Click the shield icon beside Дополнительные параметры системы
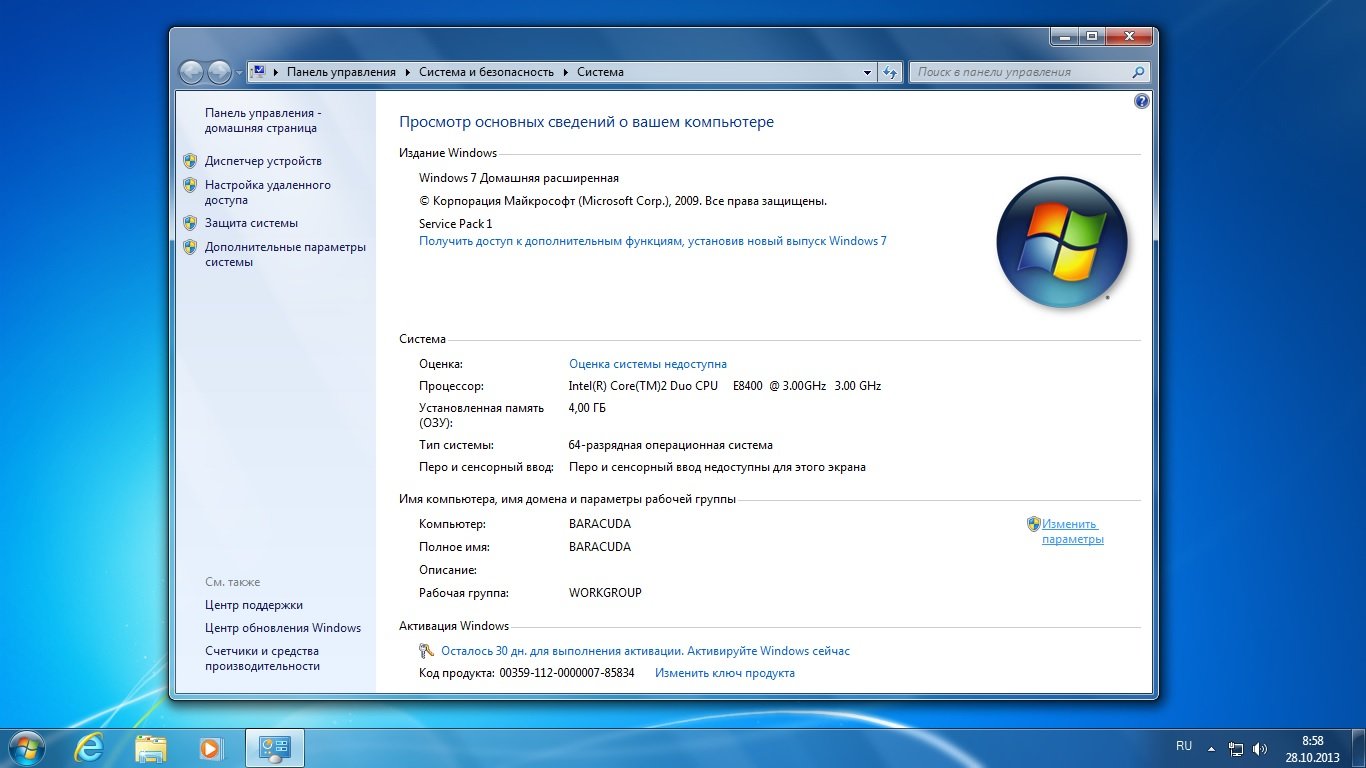Screen dimensions: 1366x768 (x=190, y=247)
